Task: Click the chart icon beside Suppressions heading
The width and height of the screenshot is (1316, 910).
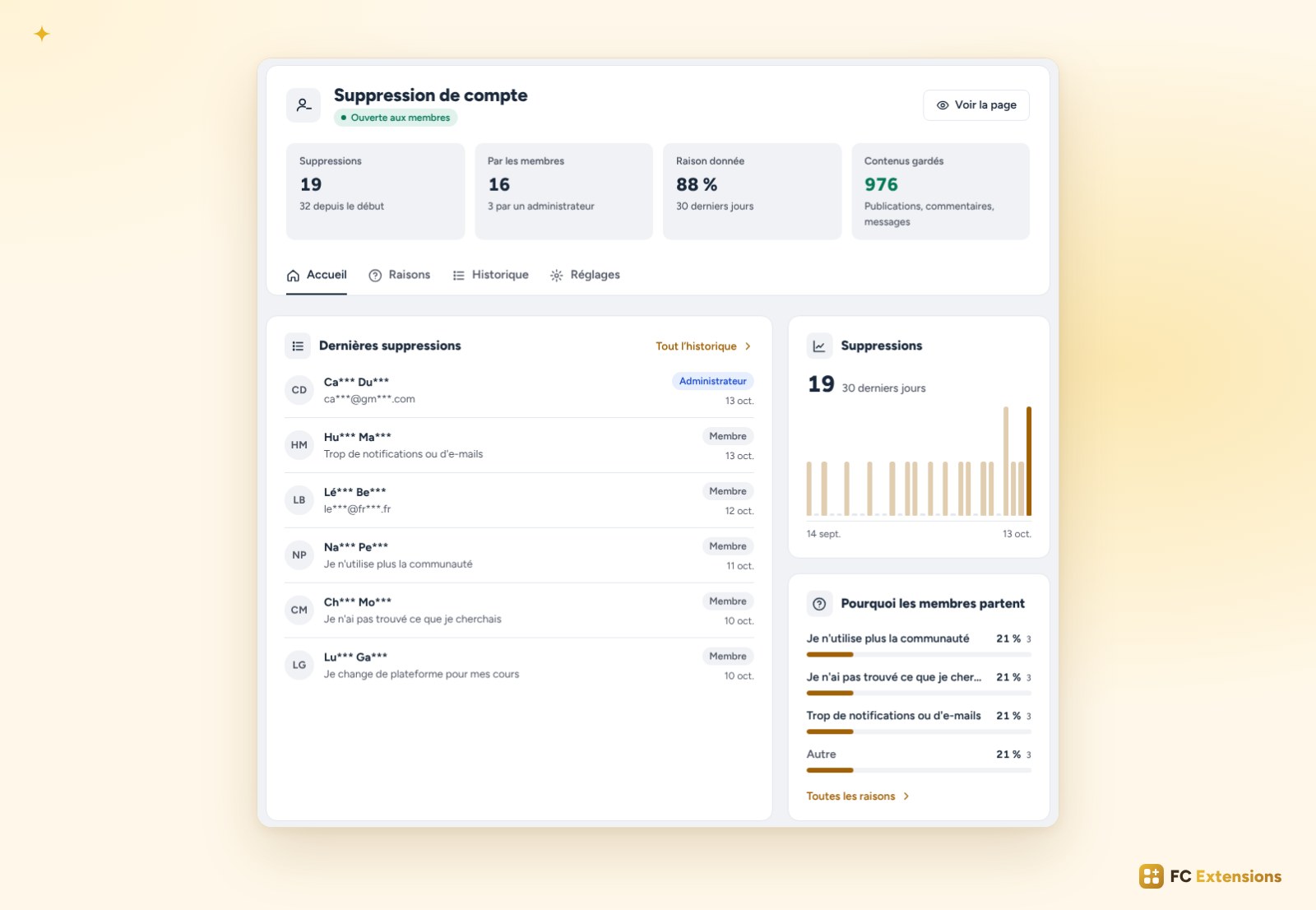Action: click(819, 346)
